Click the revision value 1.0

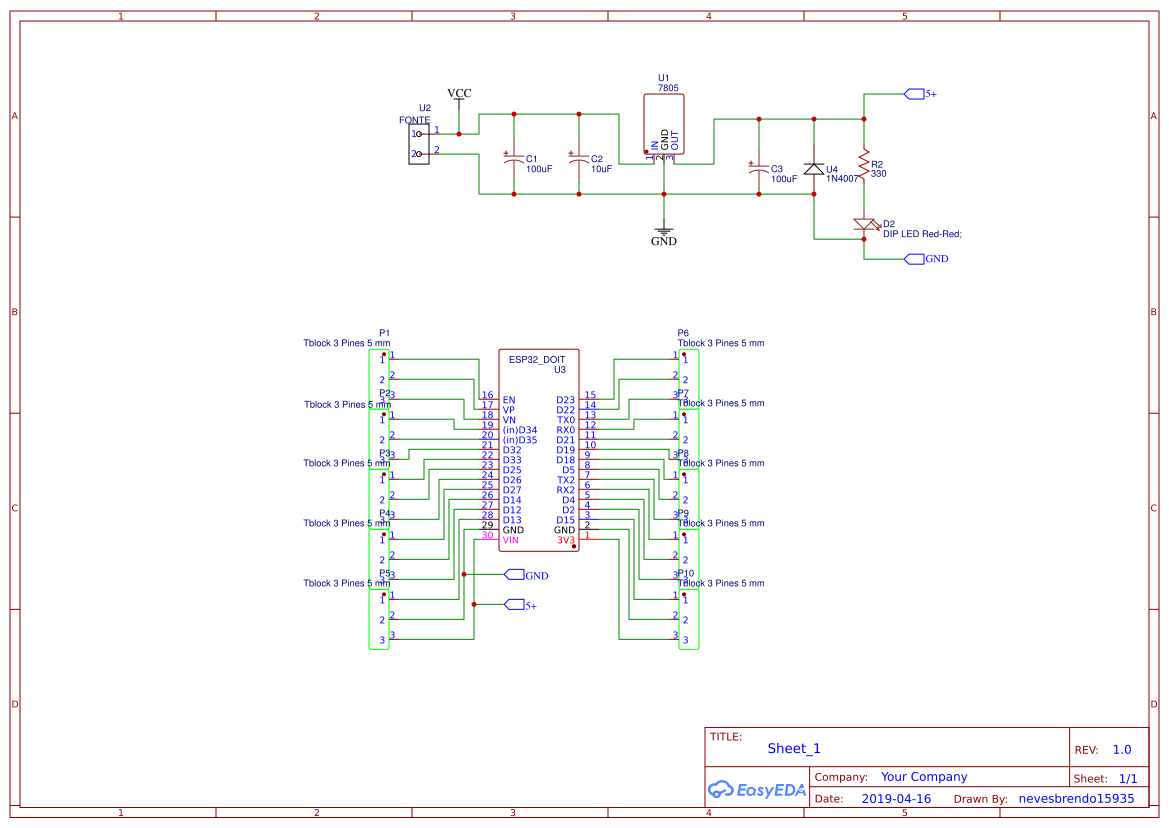1122,750
